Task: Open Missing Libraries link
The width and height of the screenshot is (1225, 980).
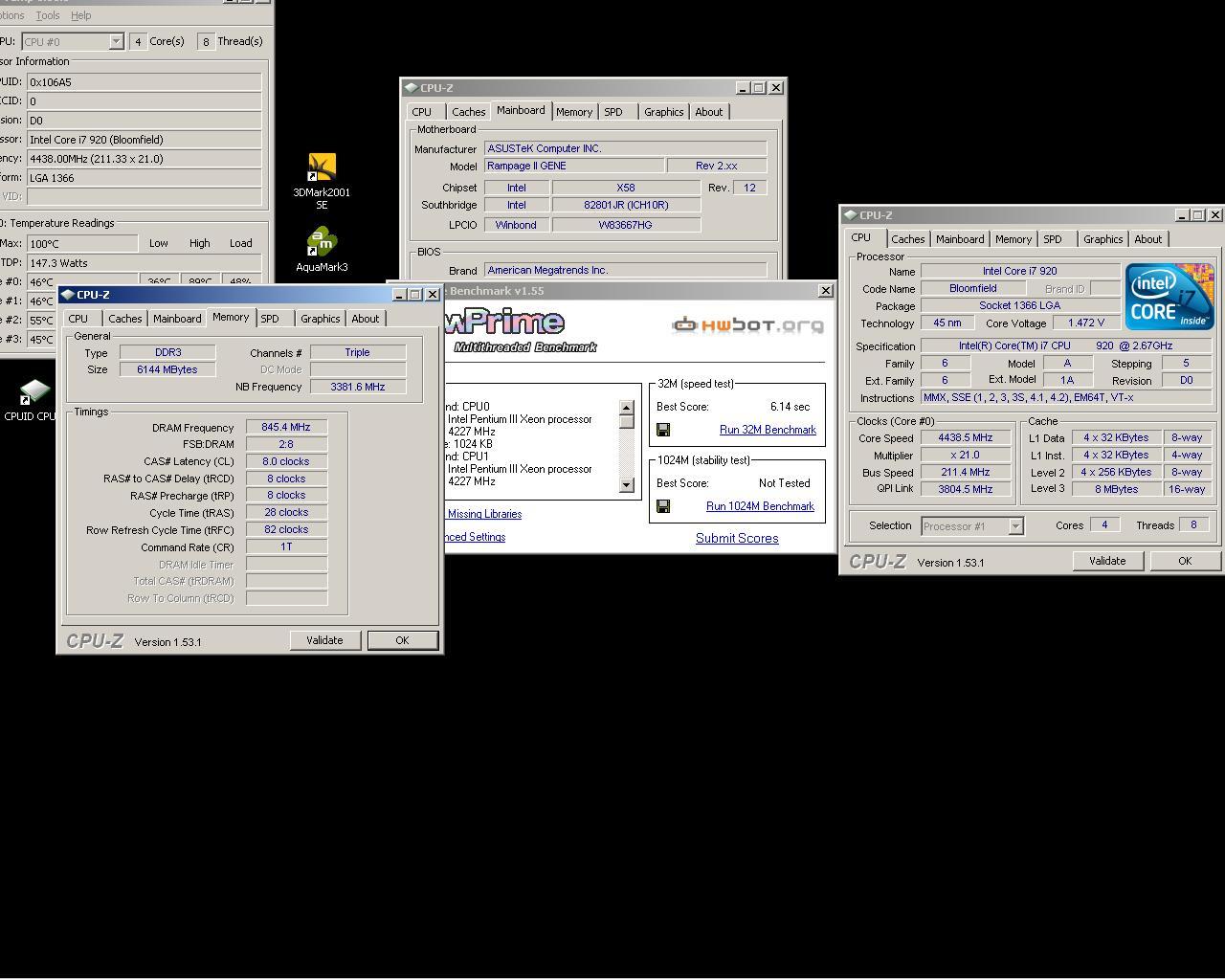Action: (484, 514)
